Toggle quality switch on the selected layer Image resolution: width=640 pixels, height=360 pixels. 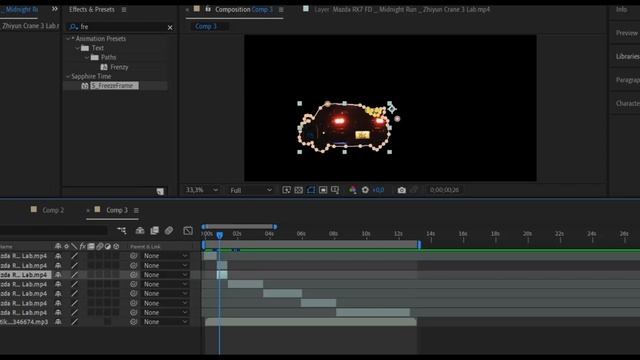pyautogui.click(x=74, y=275)
